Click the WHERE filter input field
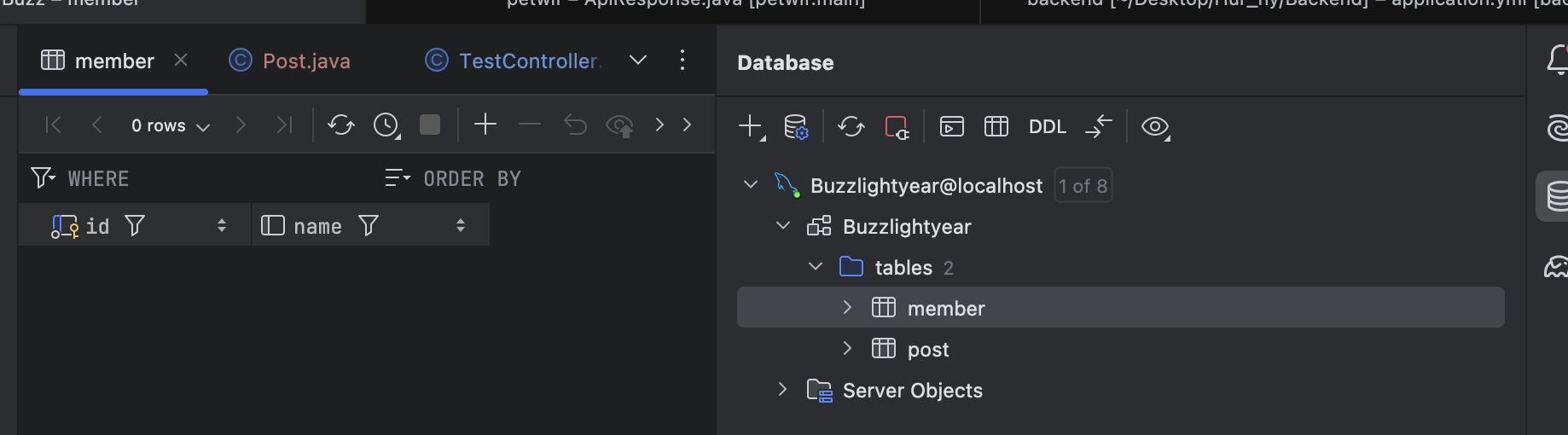Image resolution: width=1568 pixels, height=435 pixels. [x=213, y=178]
